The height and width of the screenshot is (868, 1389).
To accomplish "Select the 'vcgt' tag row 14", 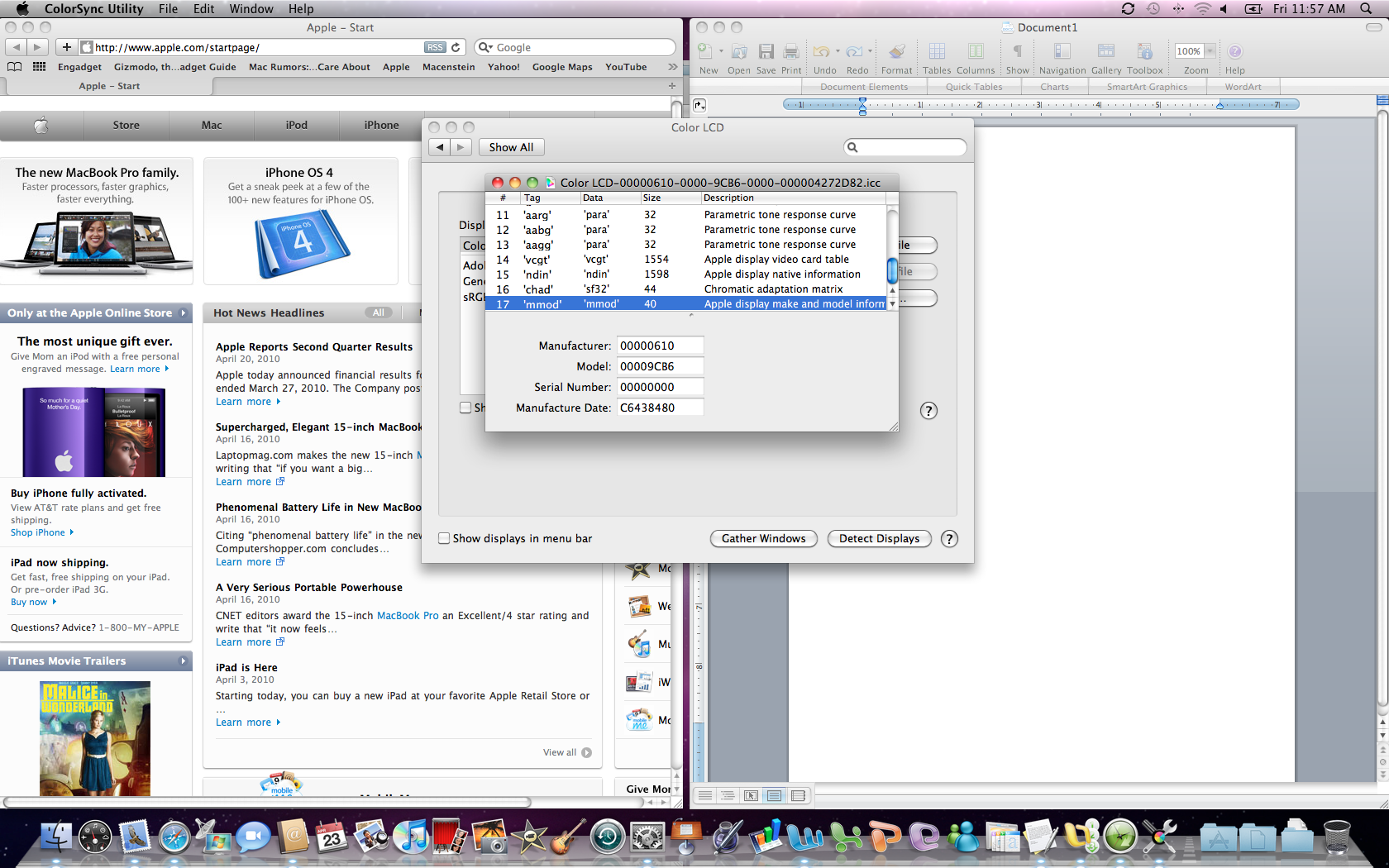I will click(685, 260).
